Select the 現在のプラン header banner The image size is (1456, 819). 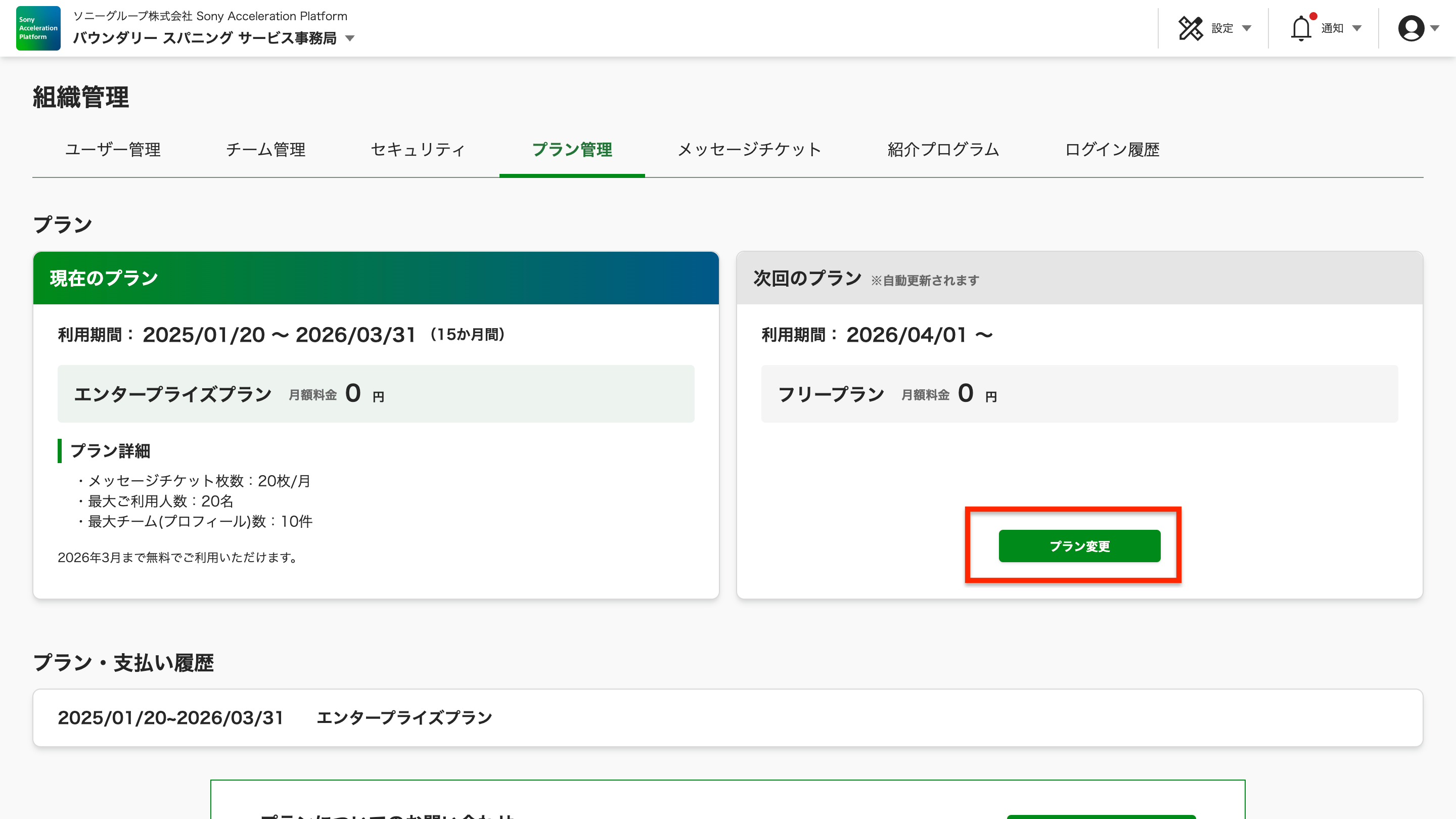point(376,278)
